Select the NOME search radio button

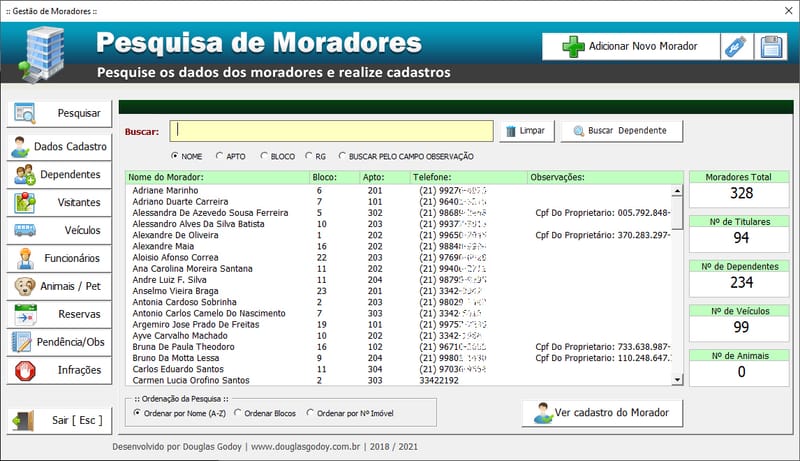[x=175, y=156]
